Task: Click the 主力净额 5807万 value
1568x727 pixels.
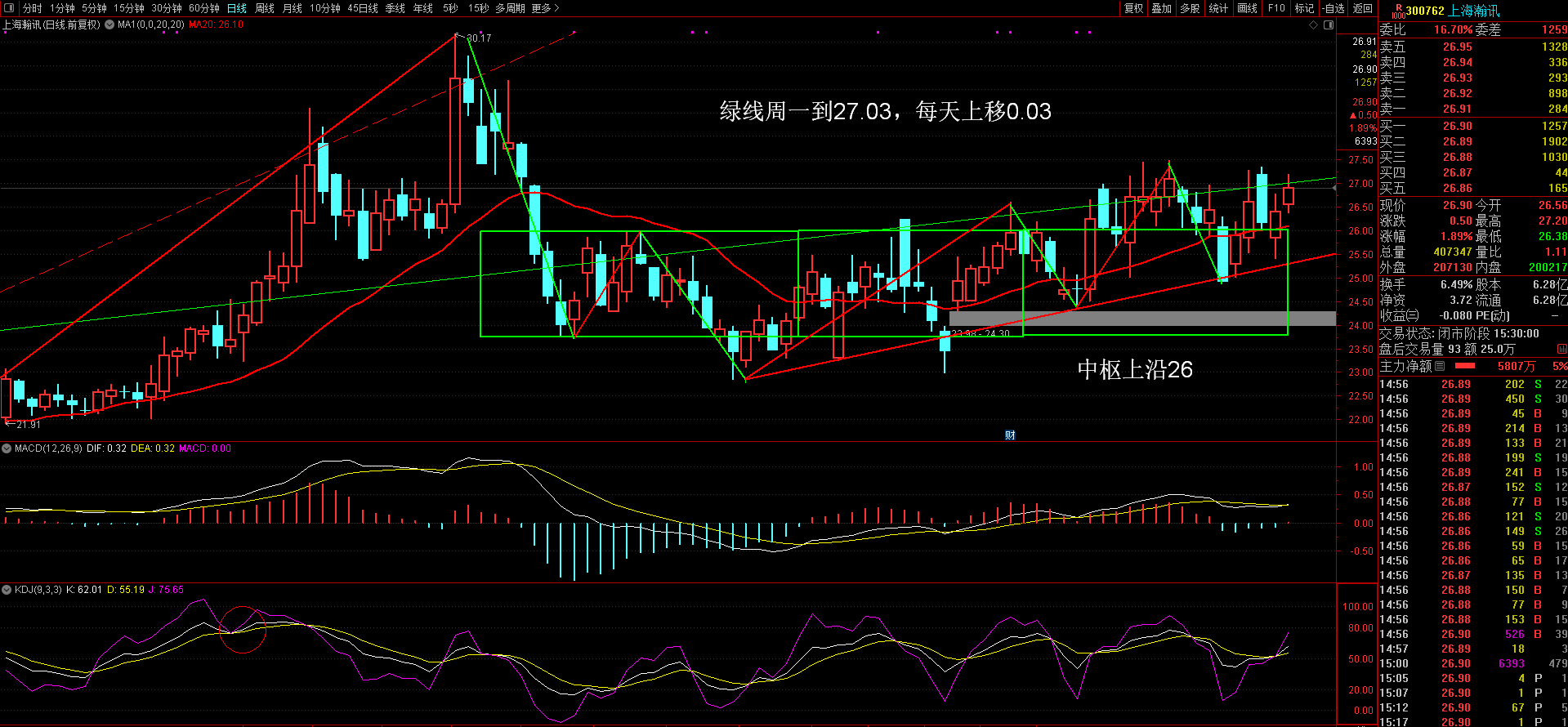Action: click(x=1517, y=366)
